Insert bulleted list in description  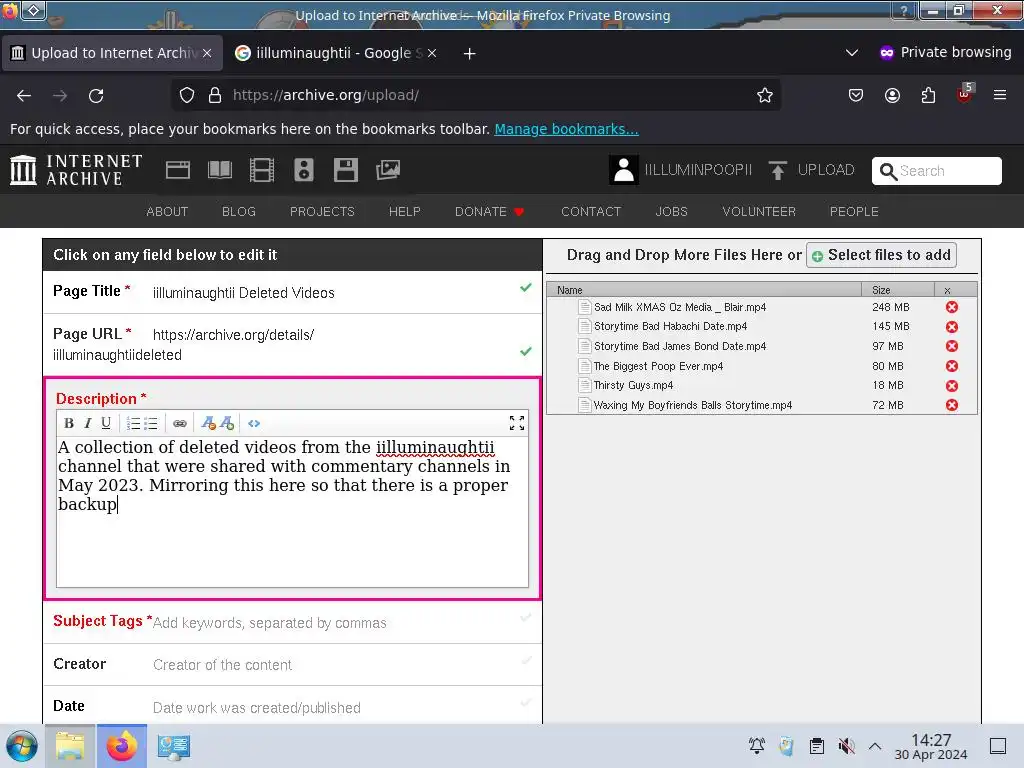click(151, 423)
